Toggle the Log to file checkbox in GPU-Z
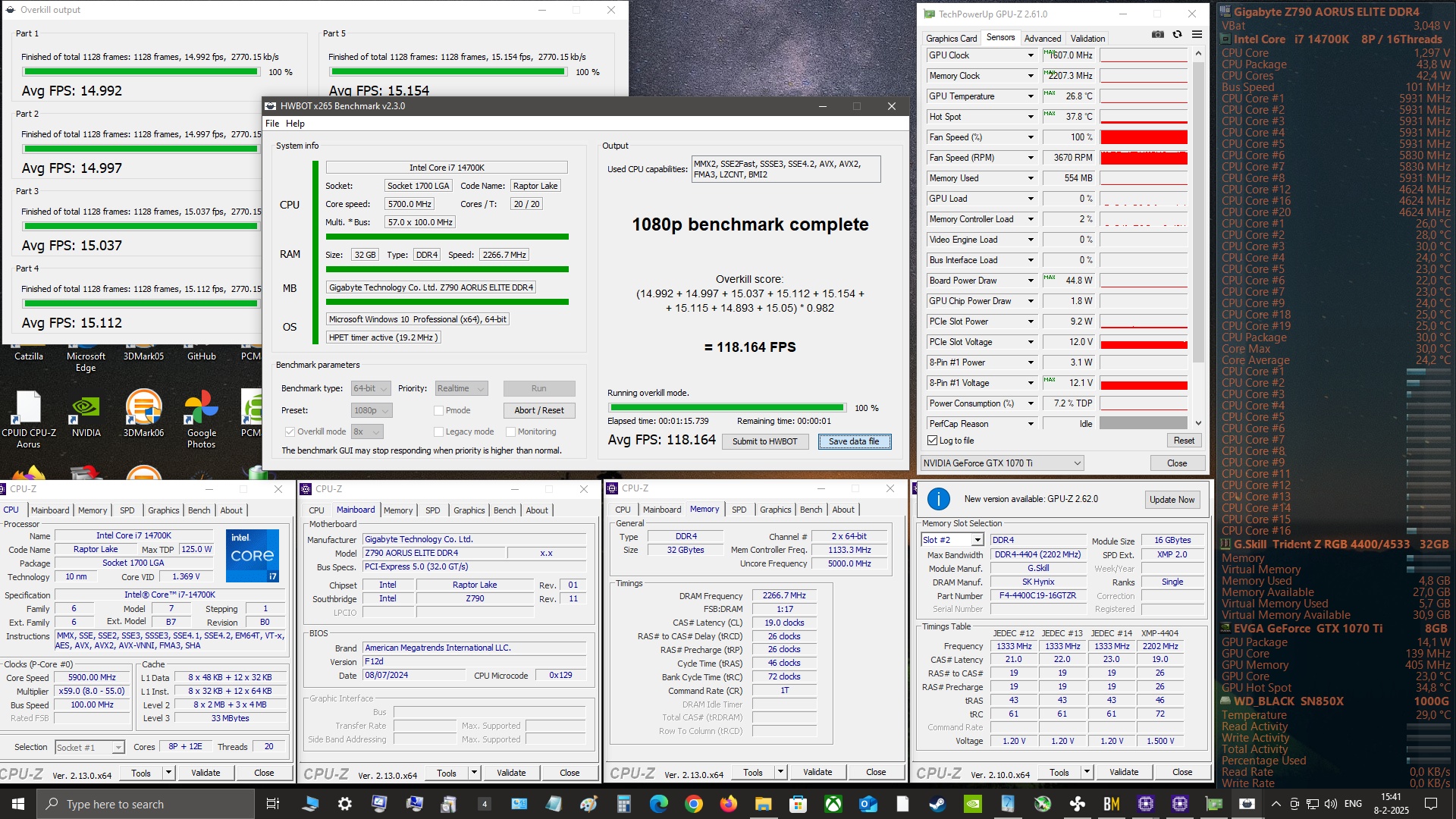Screen dimensions: 1456x819 click(x=933, y=441)
